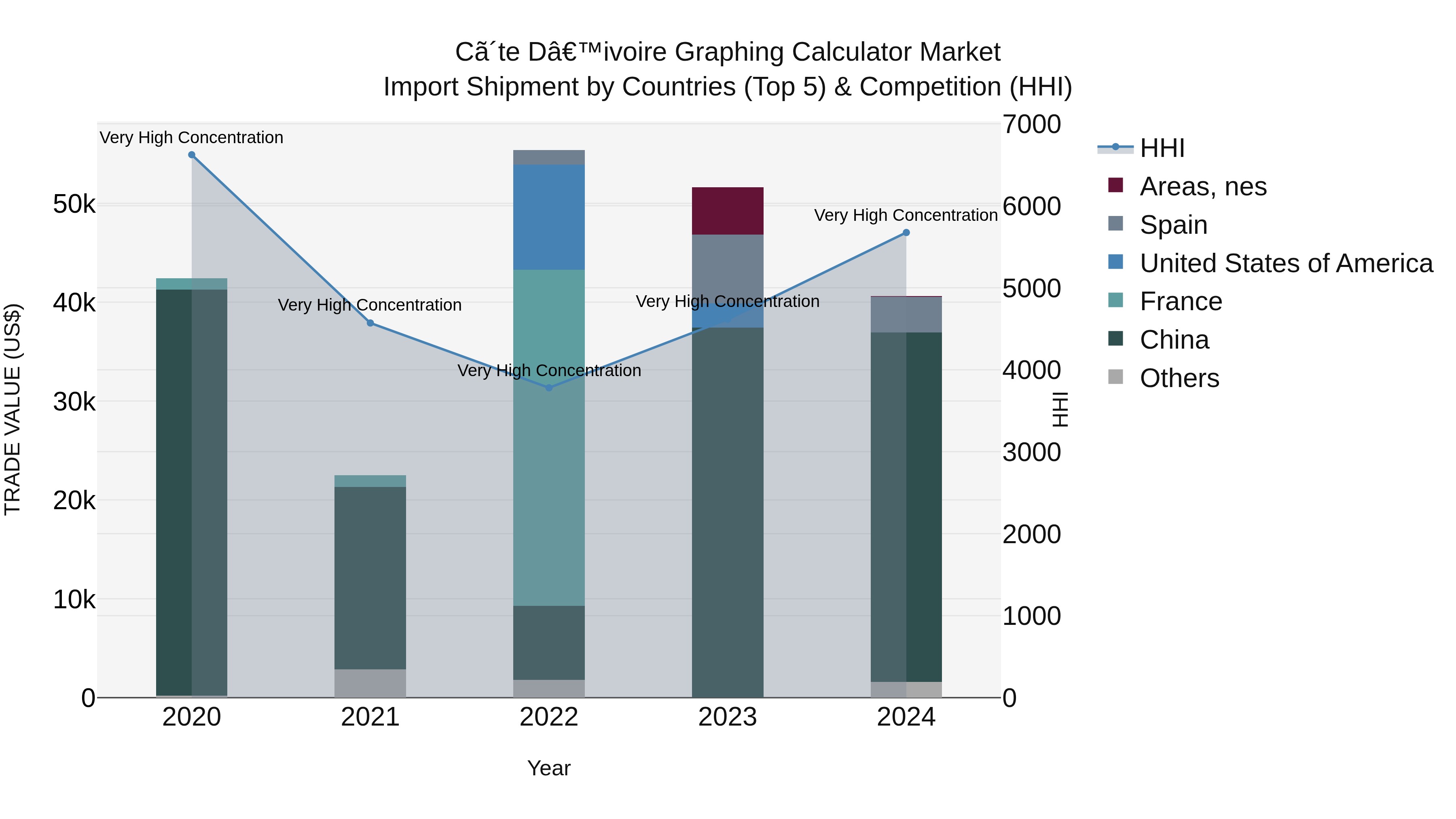Click the 6000 HHI axis tick label
The image size is (1456, 819).
pyautogui.click(x=1032, y=206)
